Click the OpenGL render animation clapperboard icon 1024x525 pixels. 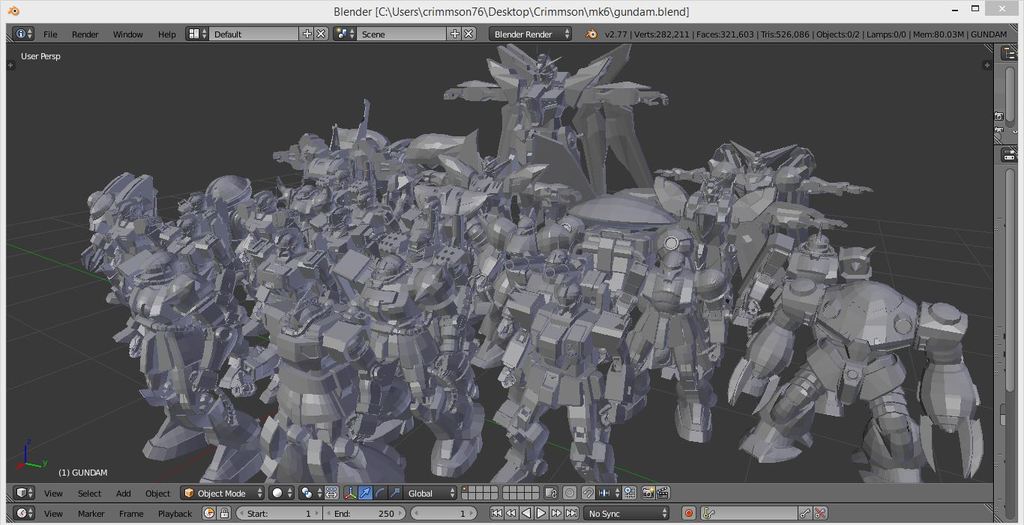[x=663, y=493]
